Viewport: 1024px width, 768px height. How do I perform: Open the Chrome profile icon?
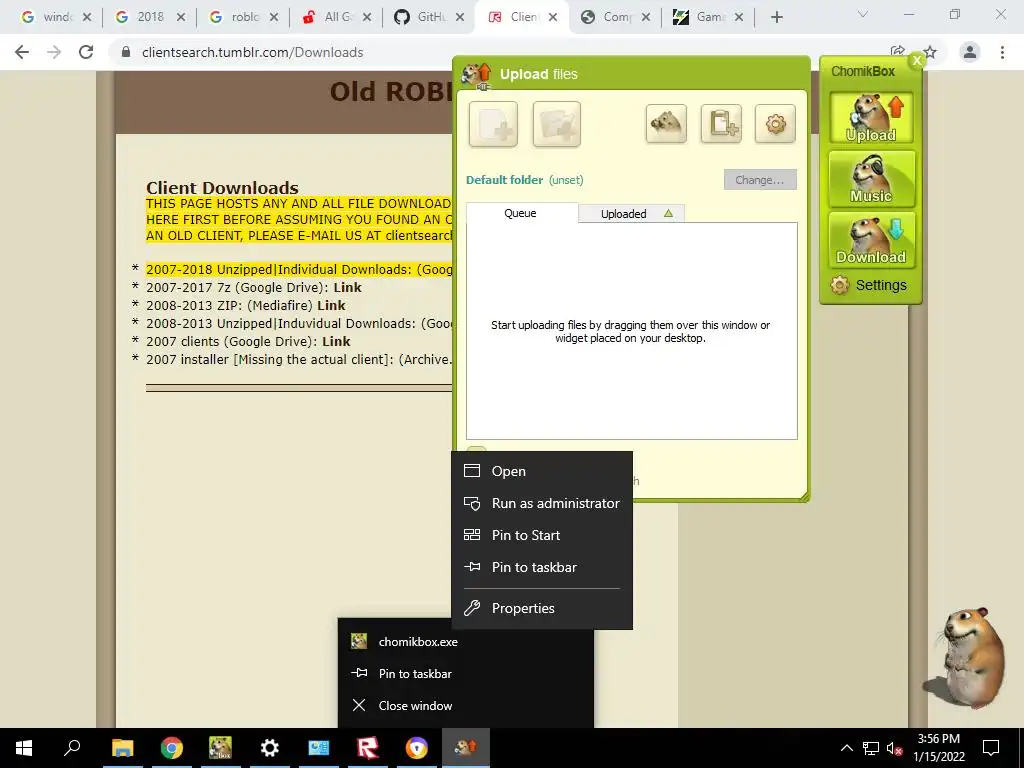(x=970, y=52)
